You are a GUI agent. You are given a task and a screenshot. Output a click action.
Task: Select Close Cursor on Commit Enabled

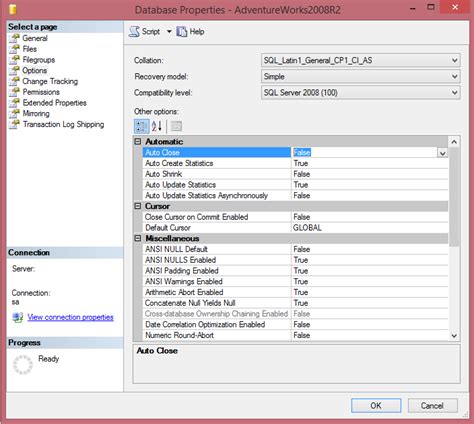click(295, 217)
